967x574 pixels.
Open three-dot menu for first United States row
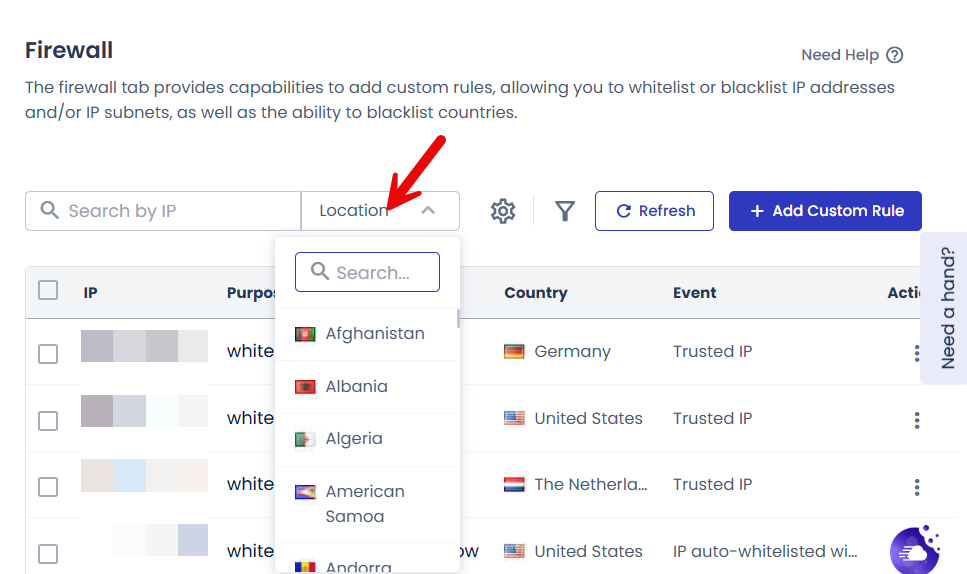tap(917, 420)
